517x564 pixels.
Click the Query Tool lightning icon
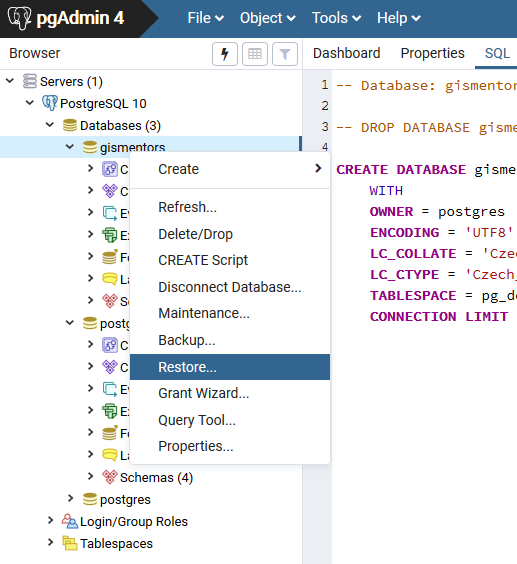[225, 54]
